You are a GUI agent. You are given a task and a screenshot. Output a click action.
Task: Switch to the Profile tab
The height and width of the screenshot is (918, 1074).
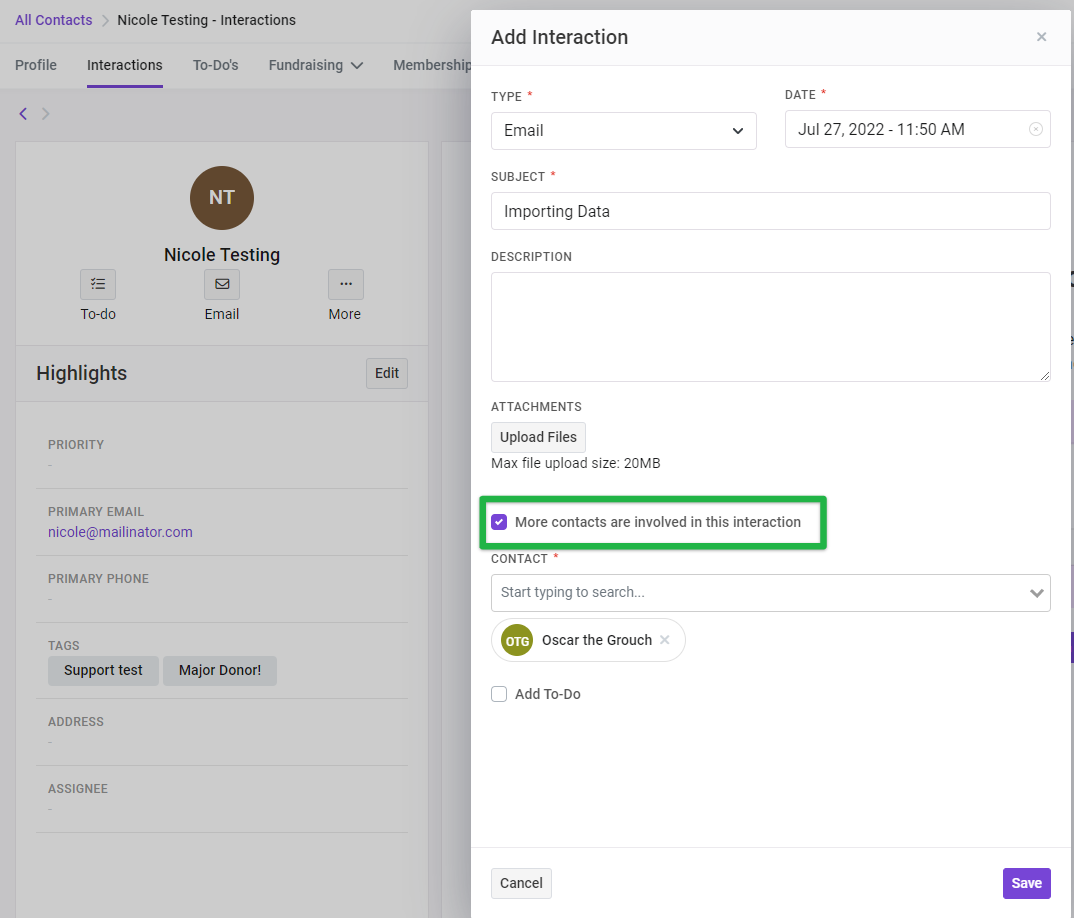(36, 65)
